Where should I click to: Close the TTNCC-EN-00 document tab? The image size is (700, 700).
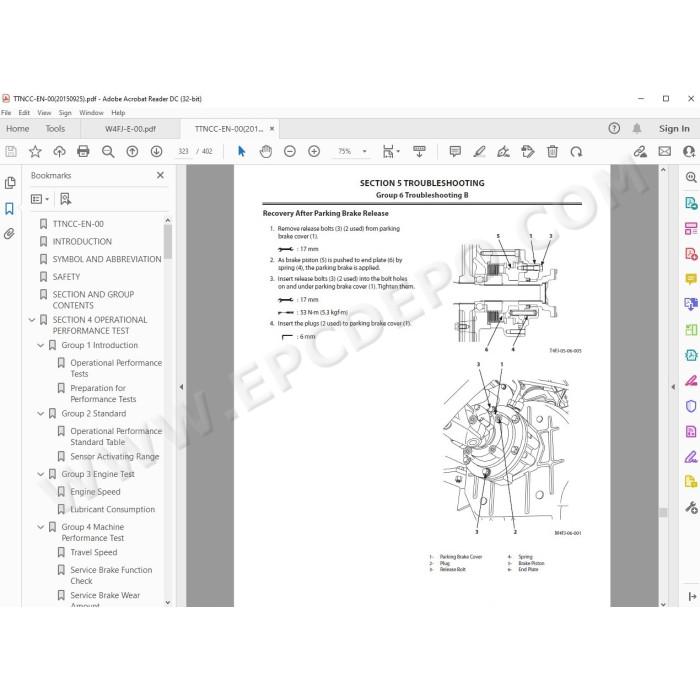tap(272, 129)
